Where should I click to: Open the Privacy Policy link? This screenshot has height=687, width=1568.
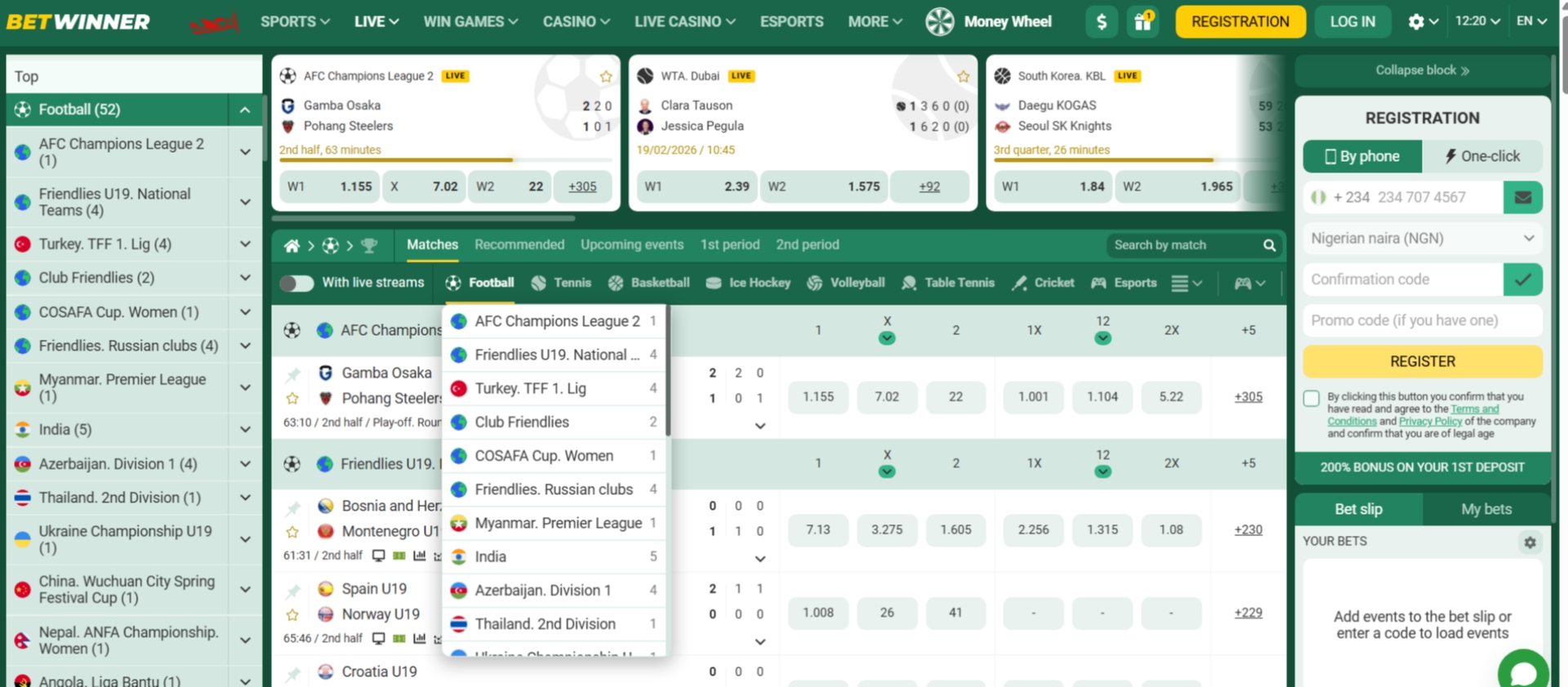pos(1430,422)
